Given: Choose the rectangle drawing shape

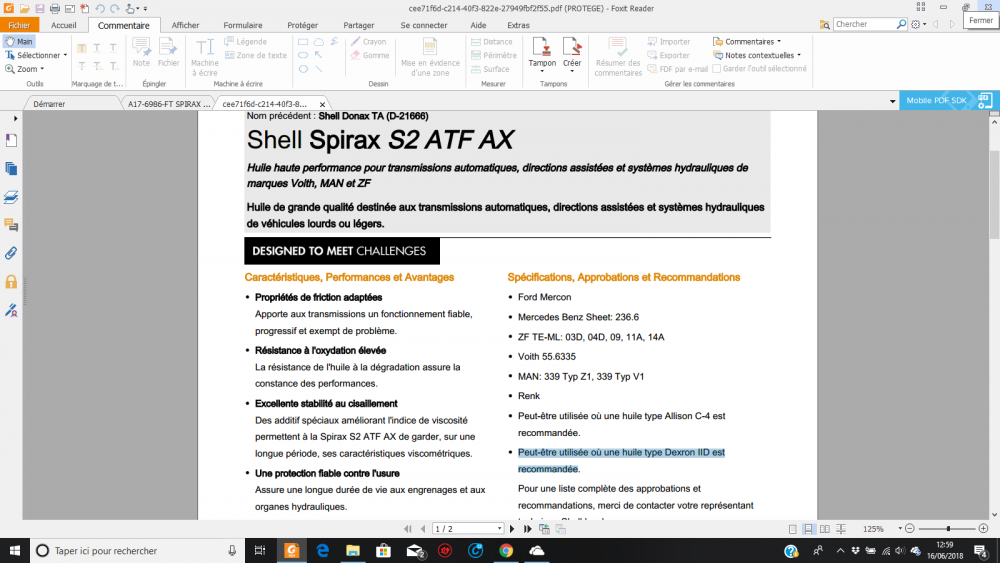Looking at the screenshot, I should coord(303,41).
